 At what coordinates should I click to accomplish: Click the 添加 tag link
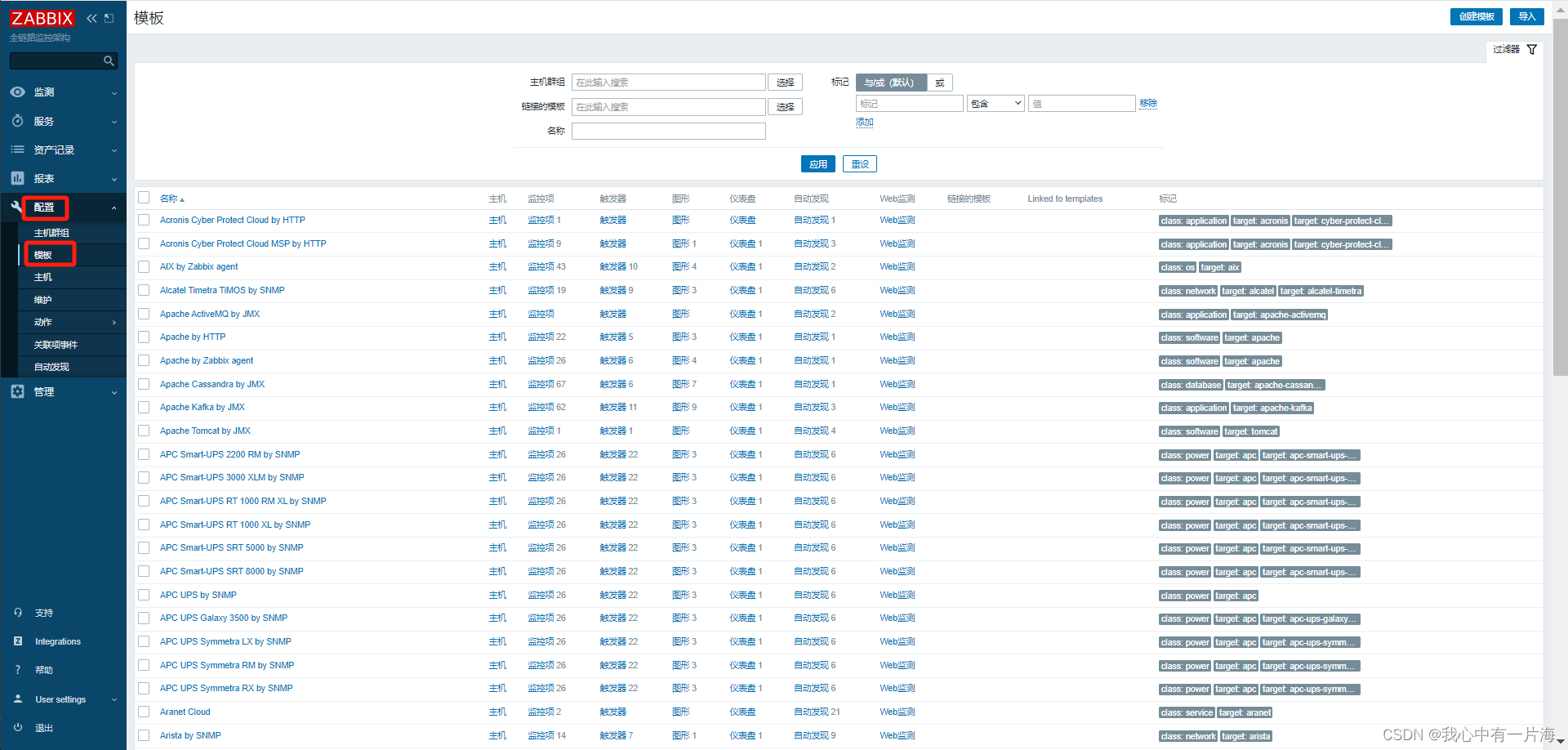865,122
